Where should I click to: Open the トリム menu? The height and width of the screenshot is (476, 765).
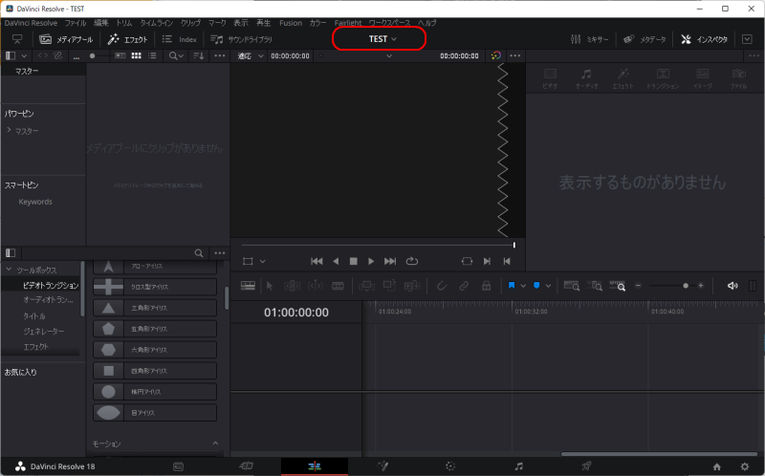click(x=124, y=23)
